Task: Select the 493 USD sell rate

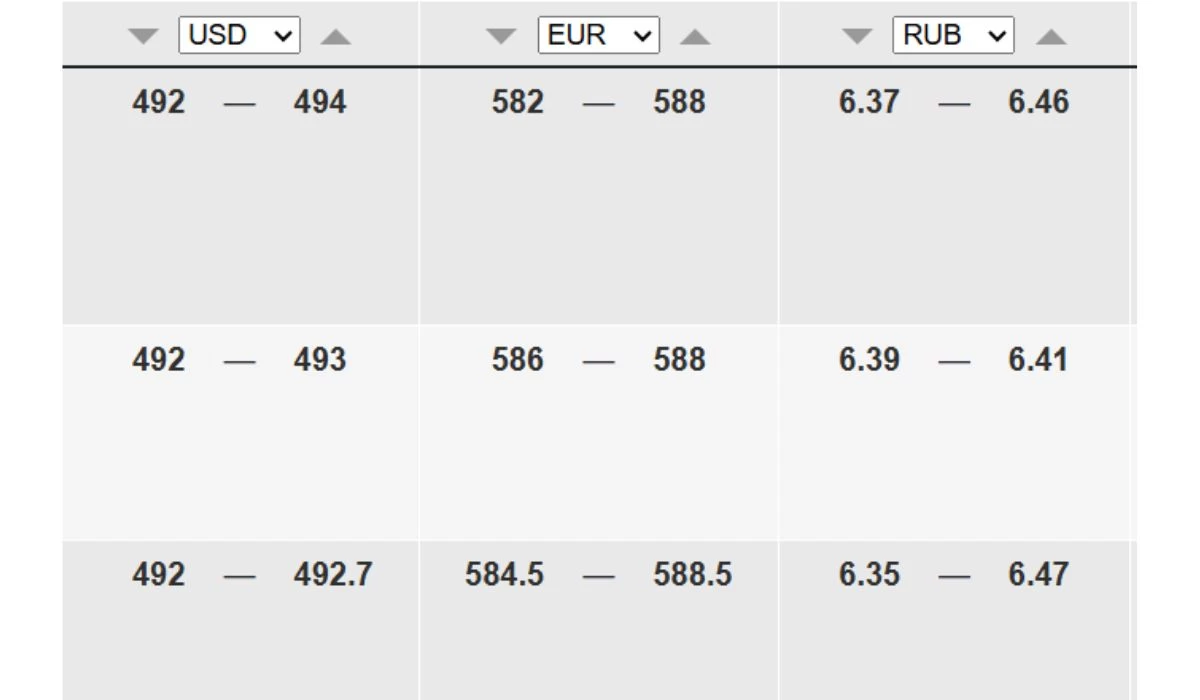Action: 320,360
